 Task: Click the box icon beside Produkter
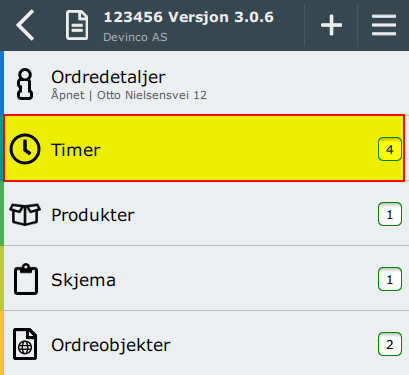coord(25,214)
